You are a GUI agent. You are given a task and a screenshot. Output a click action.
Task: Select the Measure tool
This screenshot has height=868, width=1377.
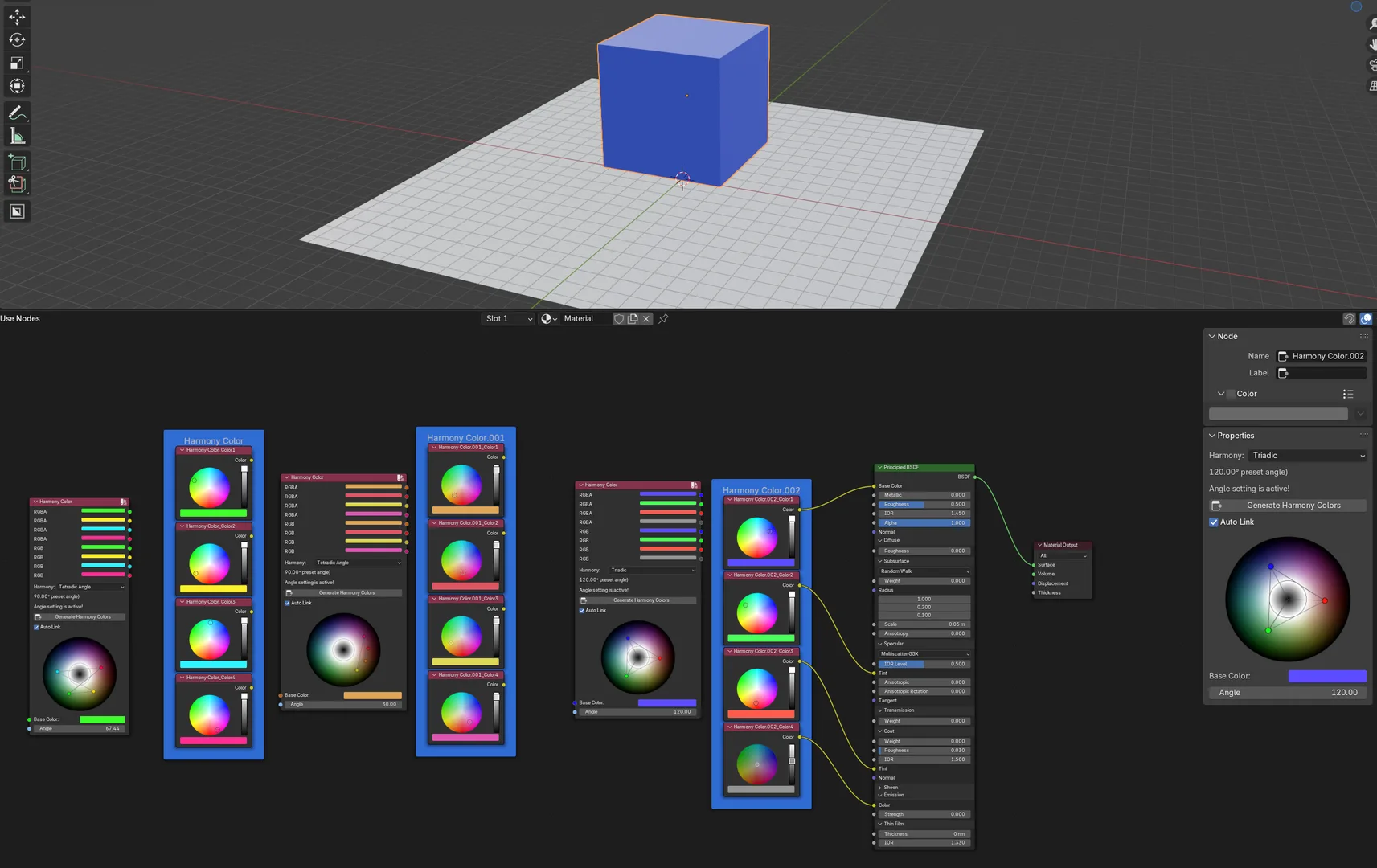17,136
